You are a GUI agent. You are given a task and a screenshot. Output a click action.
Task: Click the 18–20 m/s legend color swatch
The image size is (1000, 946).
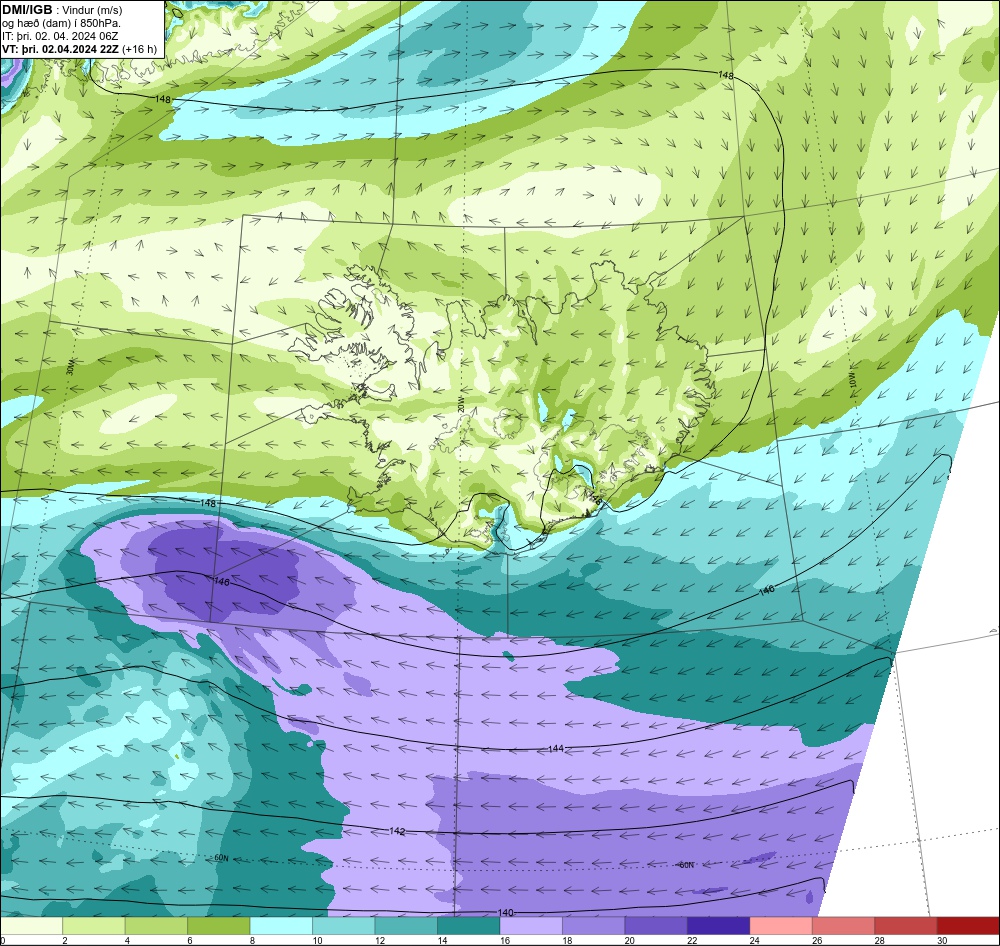pos(594,926)
